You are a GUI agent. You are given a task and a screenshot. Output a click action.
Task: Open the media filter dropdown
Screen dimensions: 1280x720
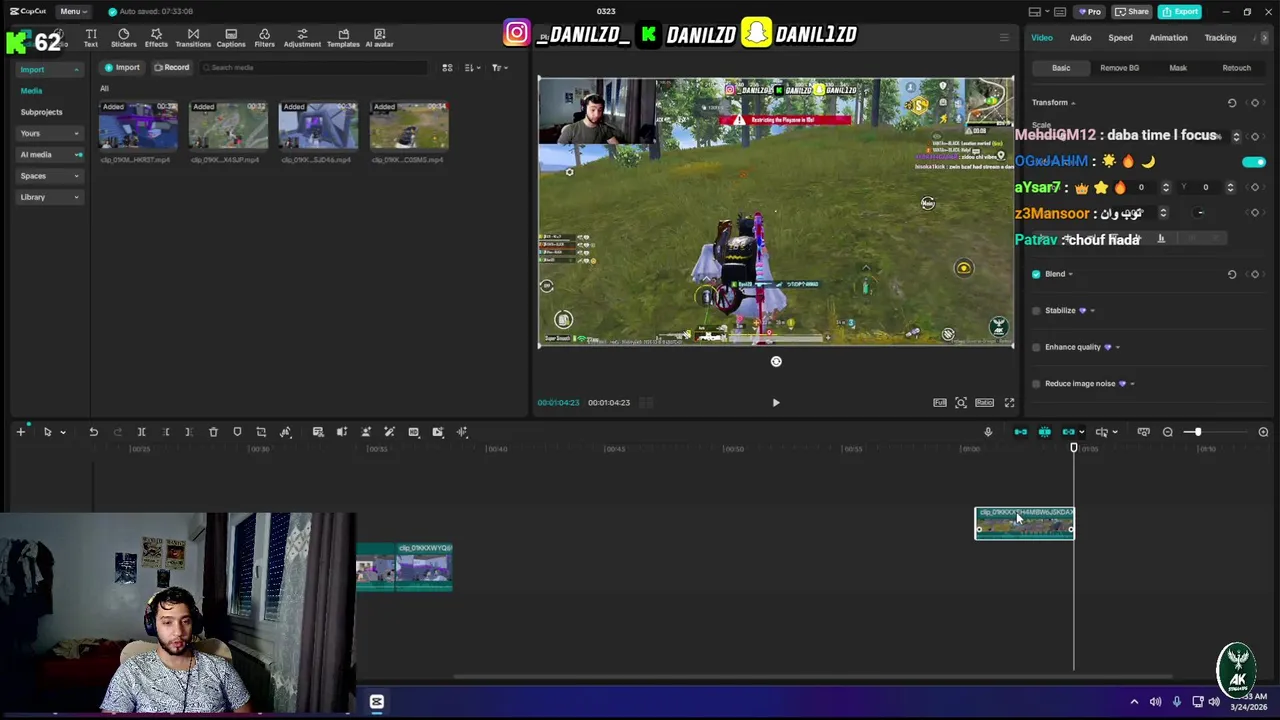[x=500, y=67]
